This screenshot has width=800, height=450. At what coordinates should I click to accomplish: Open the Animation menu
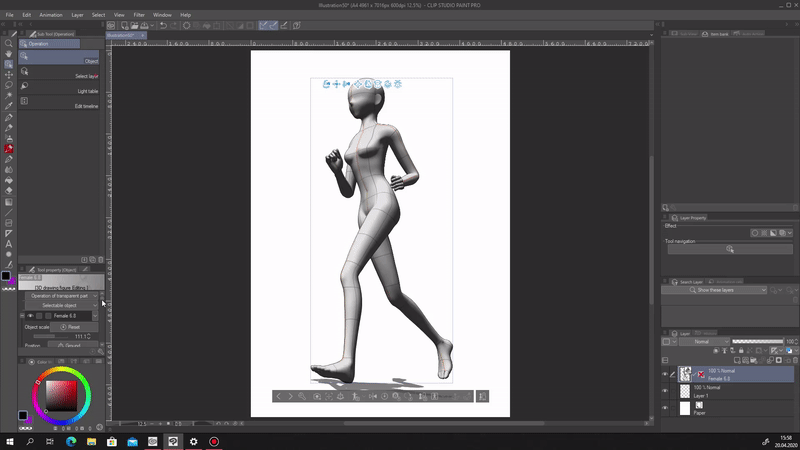coord(50,15)
